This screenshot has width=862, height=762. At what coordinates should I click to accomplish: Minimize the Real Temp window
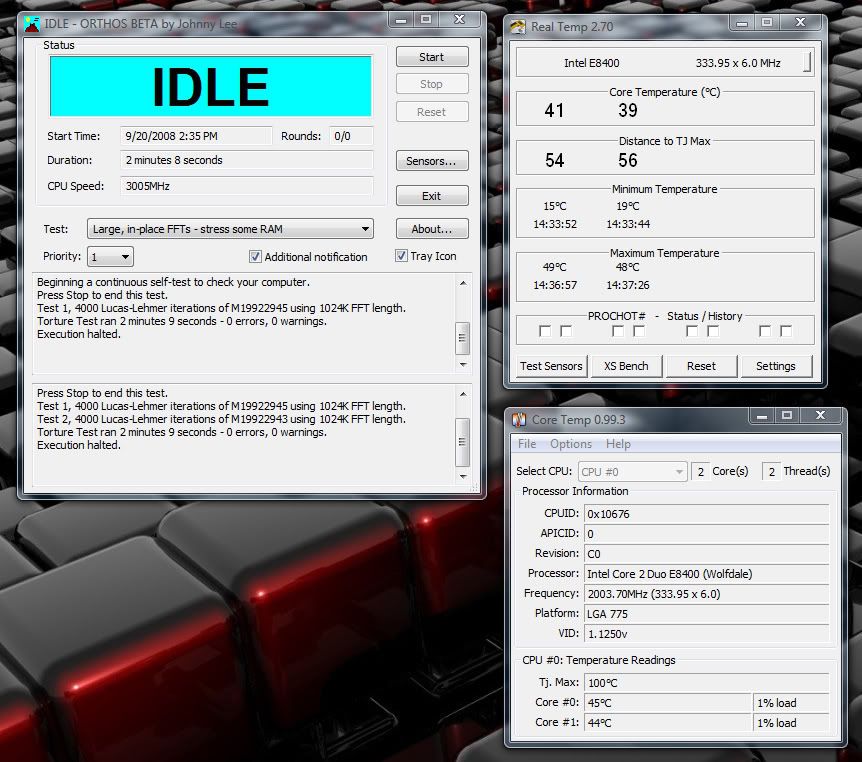click(742, 24)
